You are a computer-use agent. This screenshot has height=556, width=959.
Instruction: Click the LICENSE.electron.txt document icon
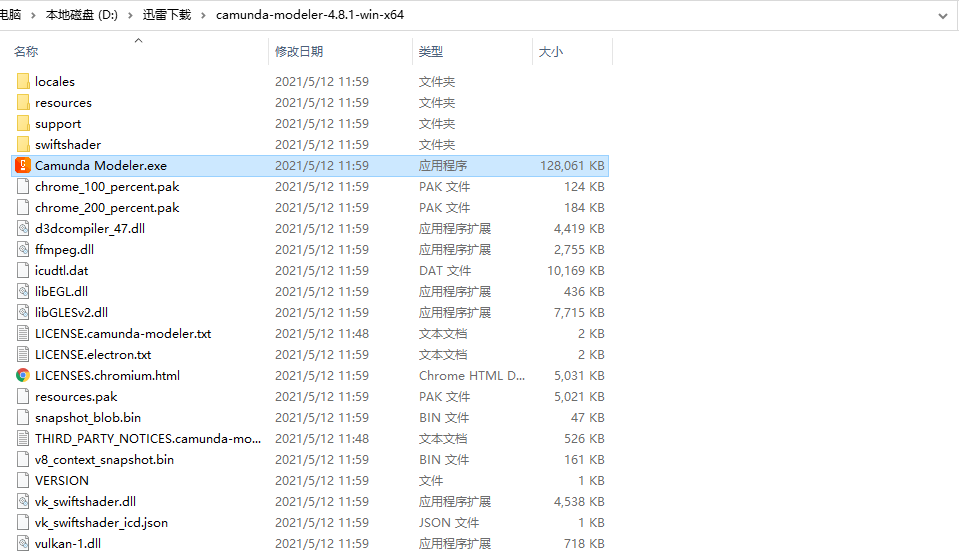(x=23, y=354)
